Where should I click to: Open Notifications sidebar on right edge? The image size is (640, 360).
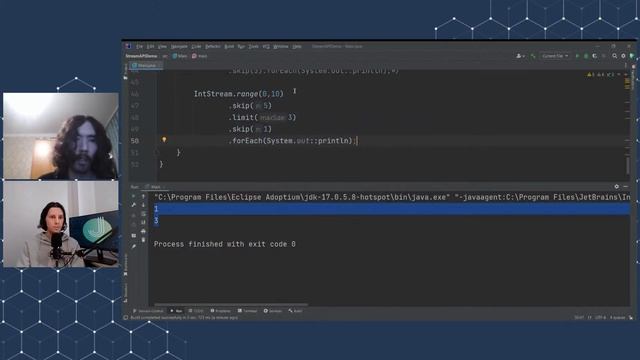(633, 76)
